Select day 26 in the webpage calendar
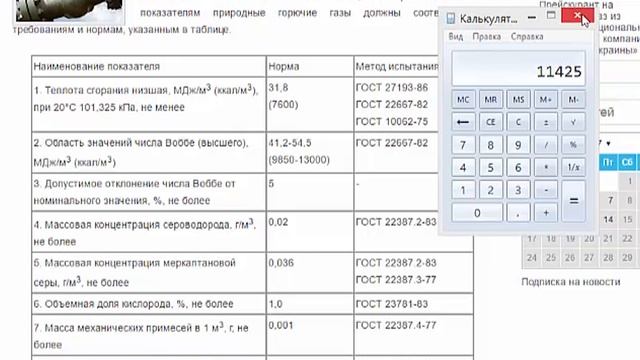 pos(570,258)
